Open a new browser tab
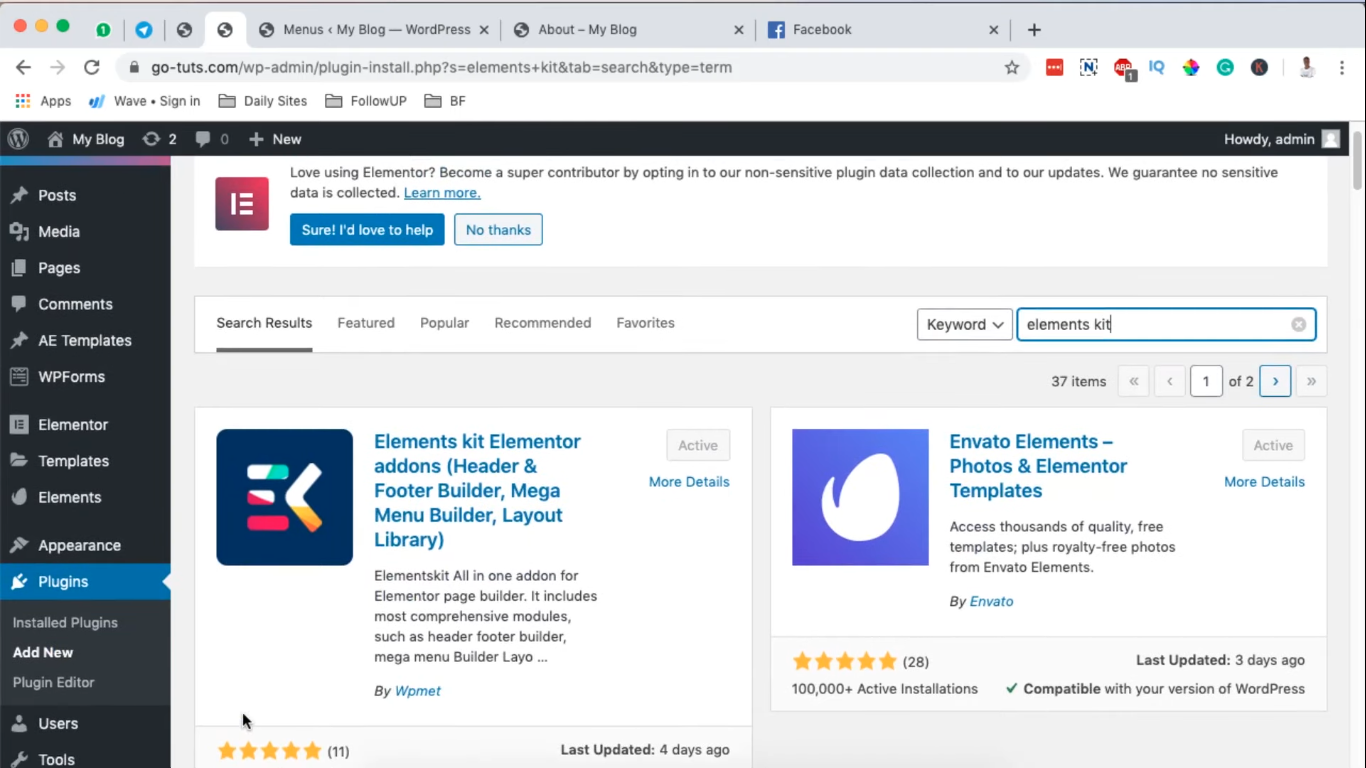The width and height of the screenshot is (1366, 768). tap(1034, 30)
